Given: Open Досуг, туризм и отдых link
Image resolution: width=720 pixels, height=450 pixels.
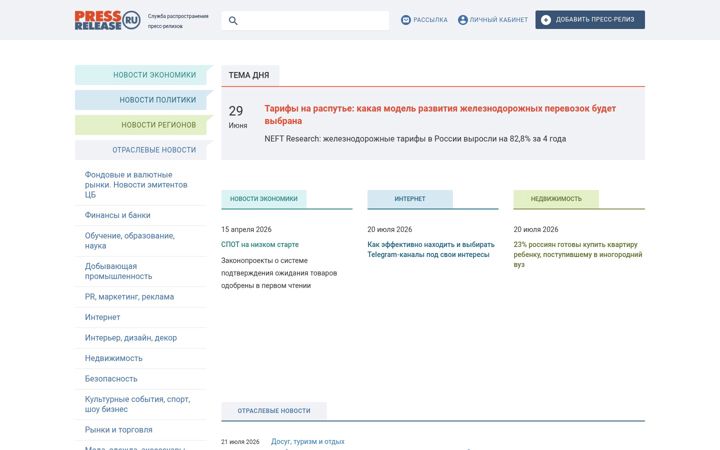Looking at the screenshot, I should pos(308,441).
